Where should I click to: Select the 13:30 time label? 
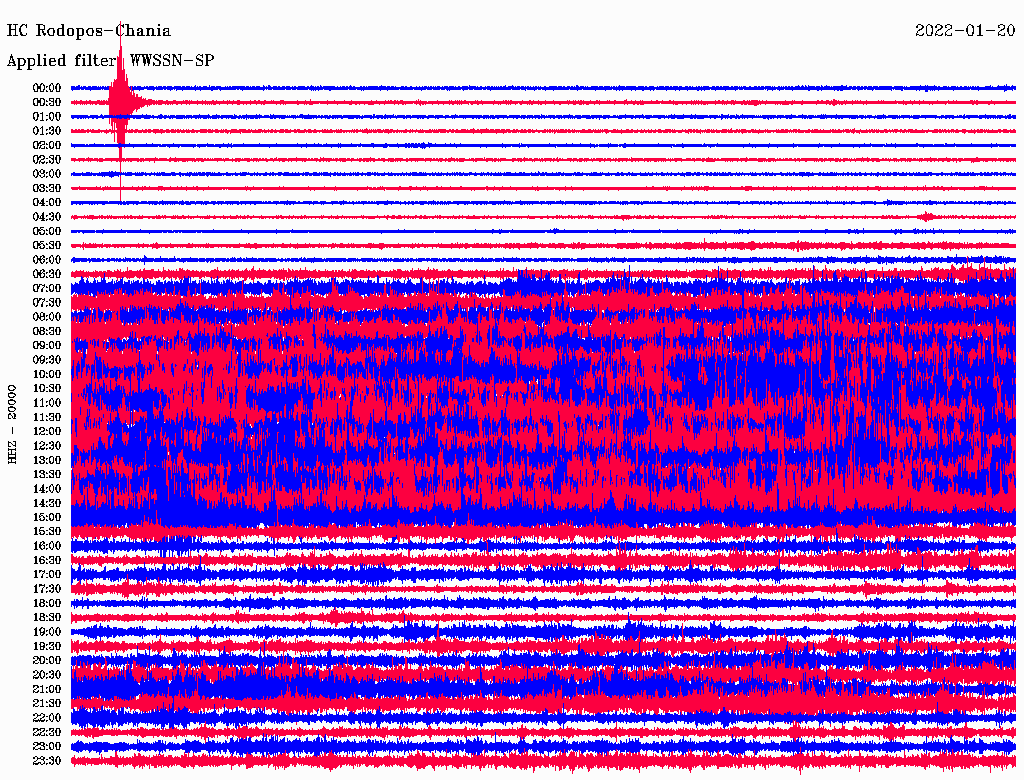47,474
